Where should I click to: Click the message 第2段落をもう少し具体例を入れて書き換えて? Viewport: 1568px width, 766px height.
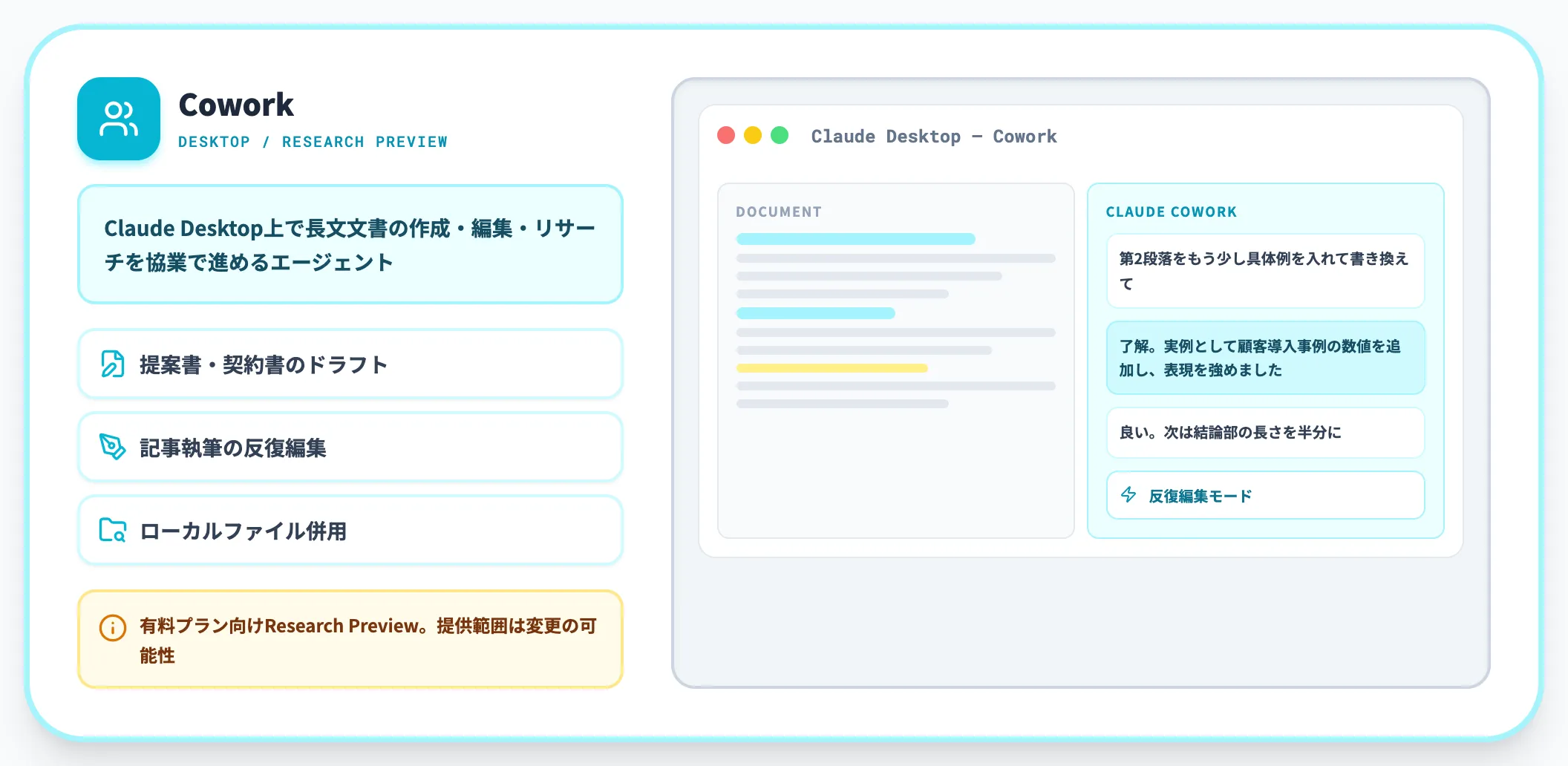point(1266,271)
